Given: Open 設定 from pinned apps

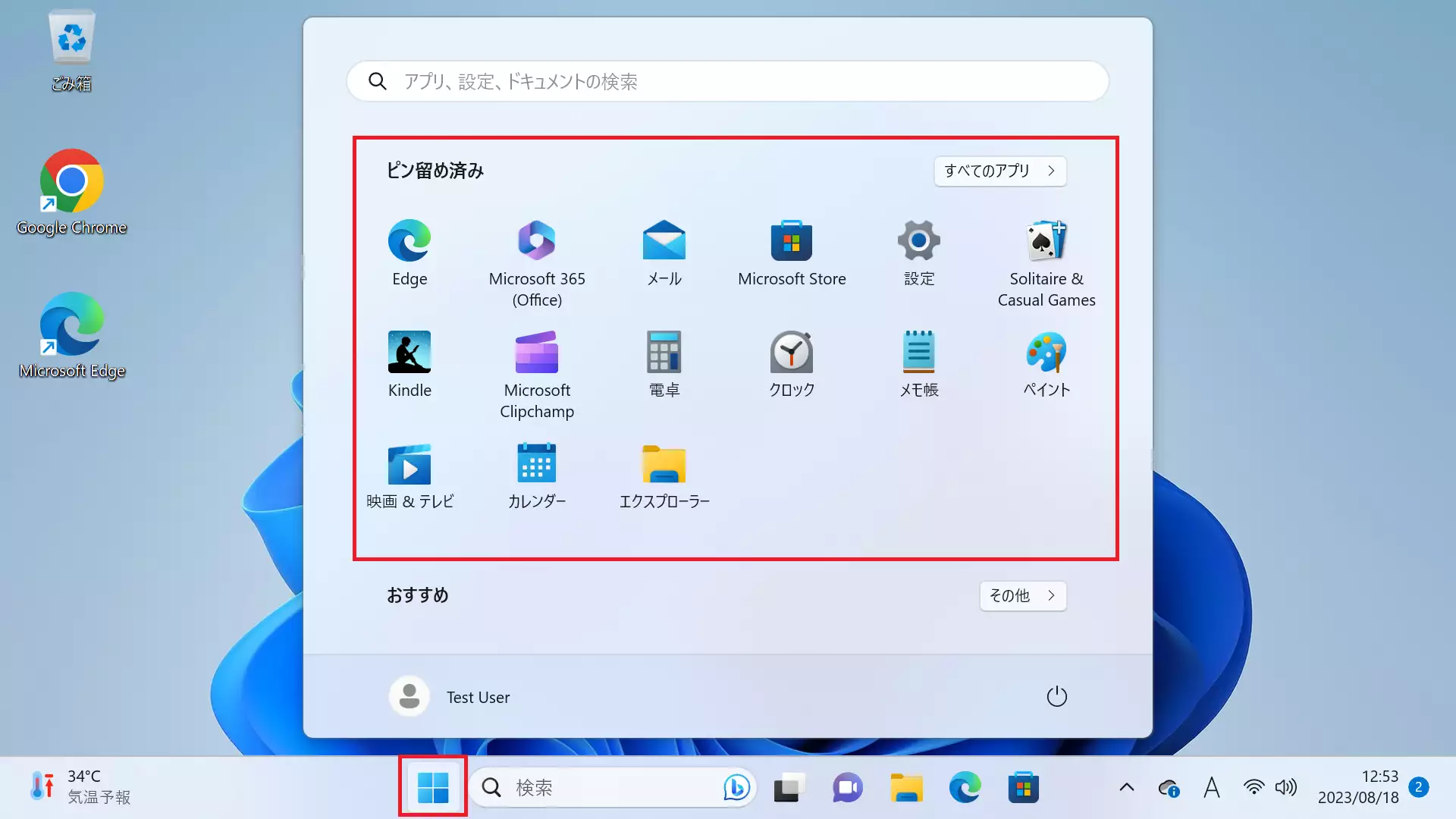Looking at the screenshot, I should (919, 254).
